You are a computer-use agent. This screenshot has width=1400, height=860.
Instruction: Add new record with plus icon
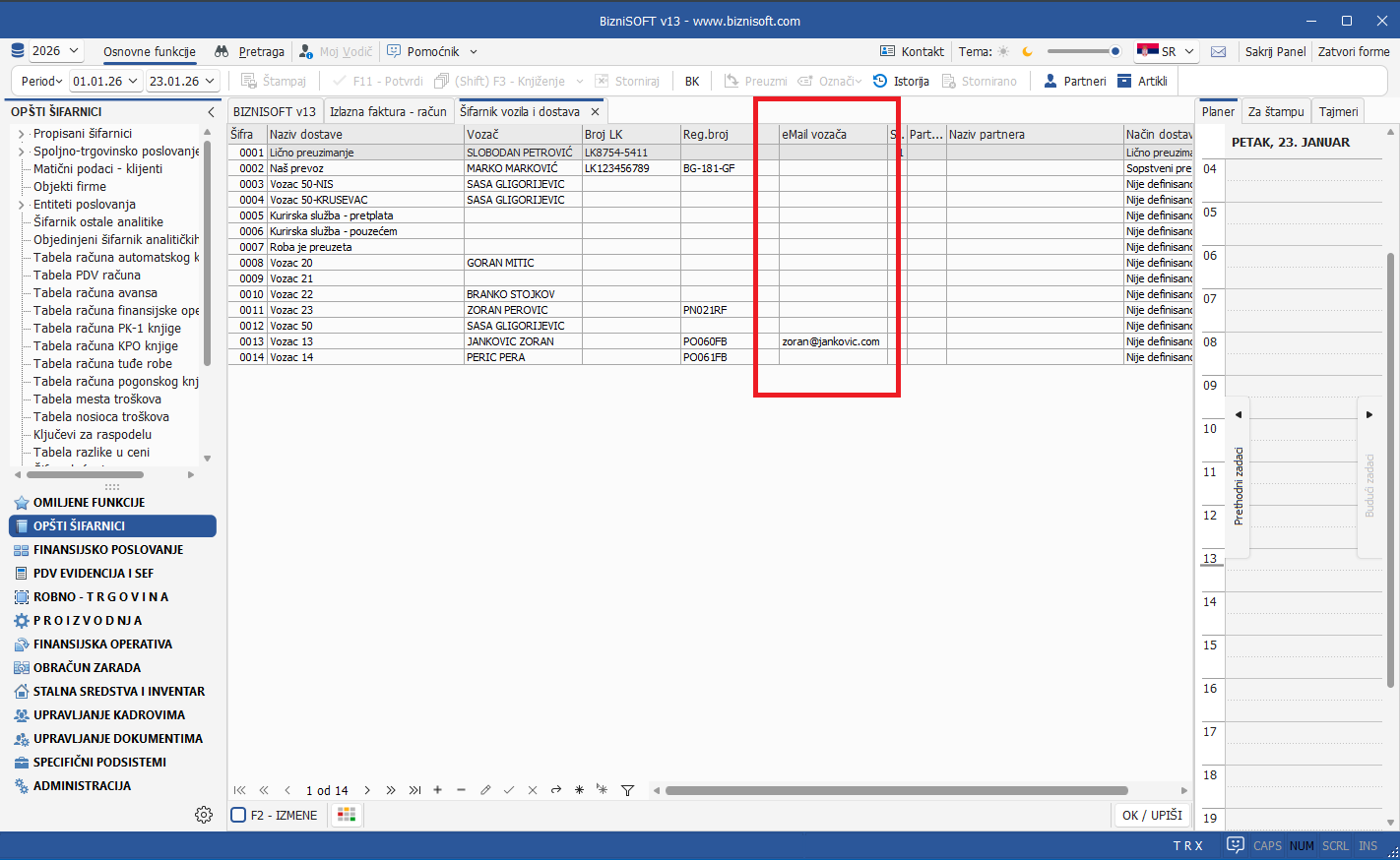pos(437,790)
